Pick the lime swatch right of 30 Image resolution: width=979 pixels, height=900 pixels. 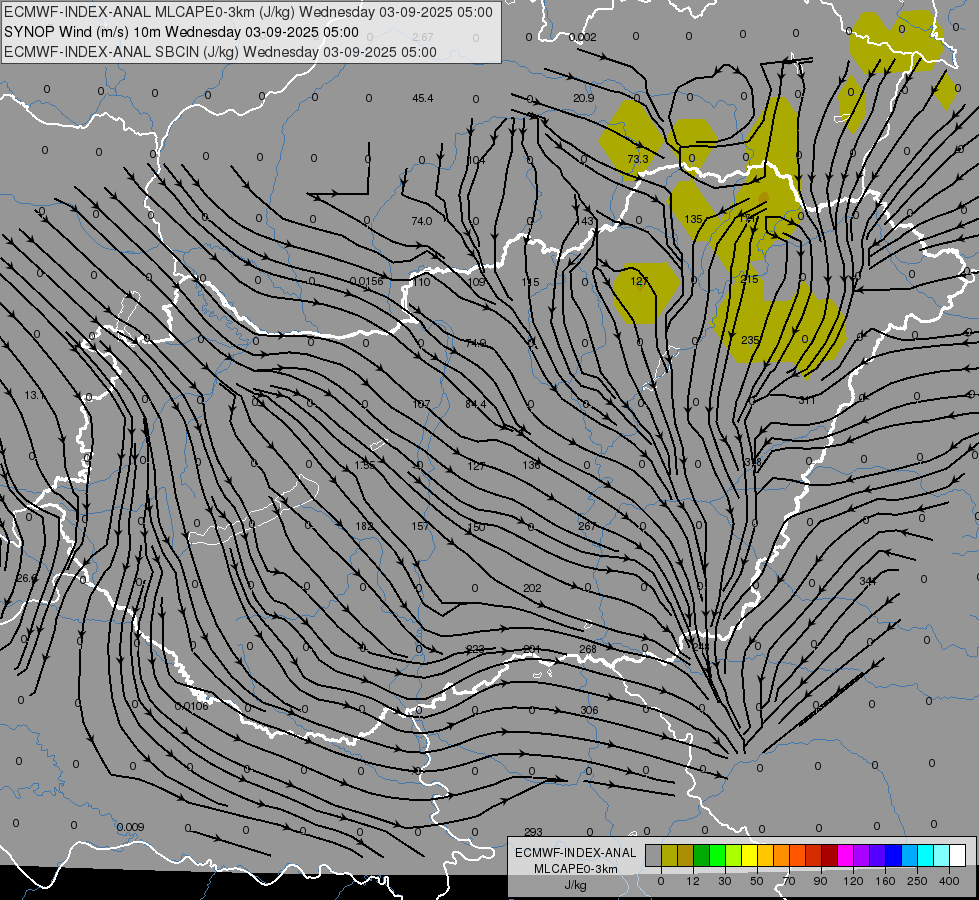point(733,856)
